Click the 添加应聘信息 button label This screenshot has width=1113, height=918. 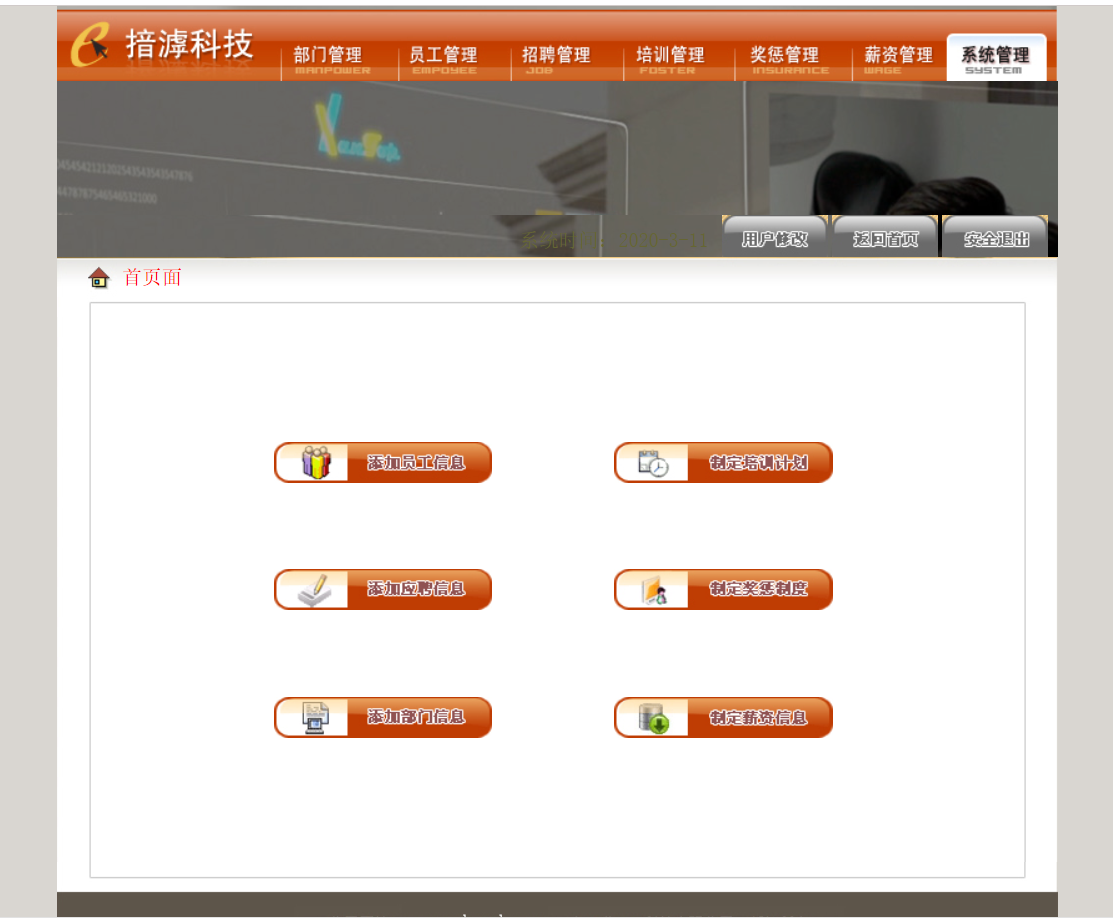point(416,589)
